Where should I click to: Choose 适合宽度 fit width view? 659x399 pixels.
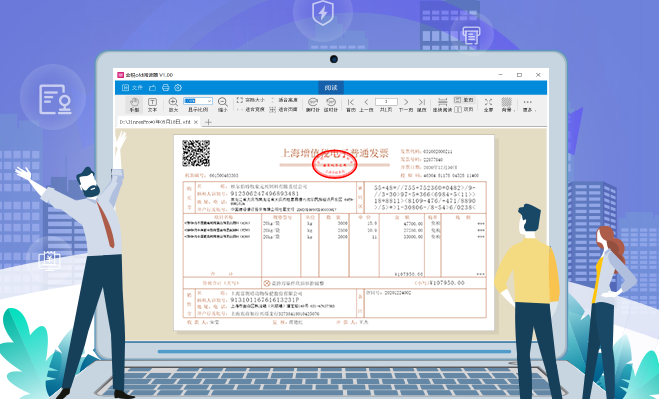click(251, 109)
